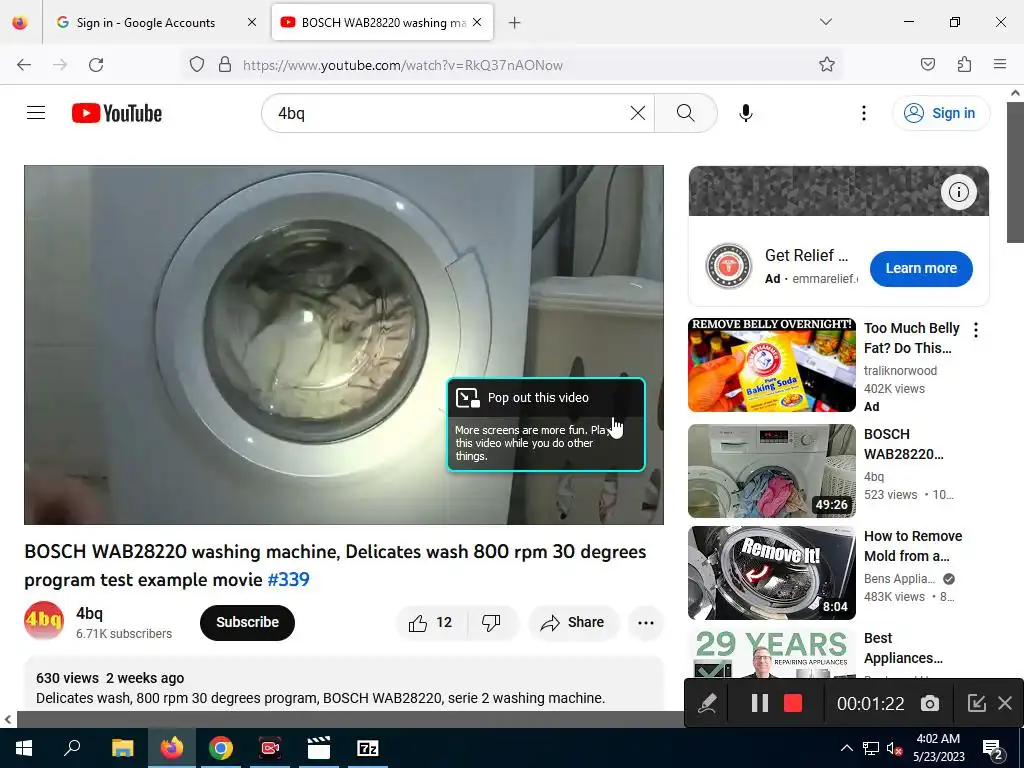This screenshot has width=1024, height=768.
Task: Open the video description box
Action: 344,686
